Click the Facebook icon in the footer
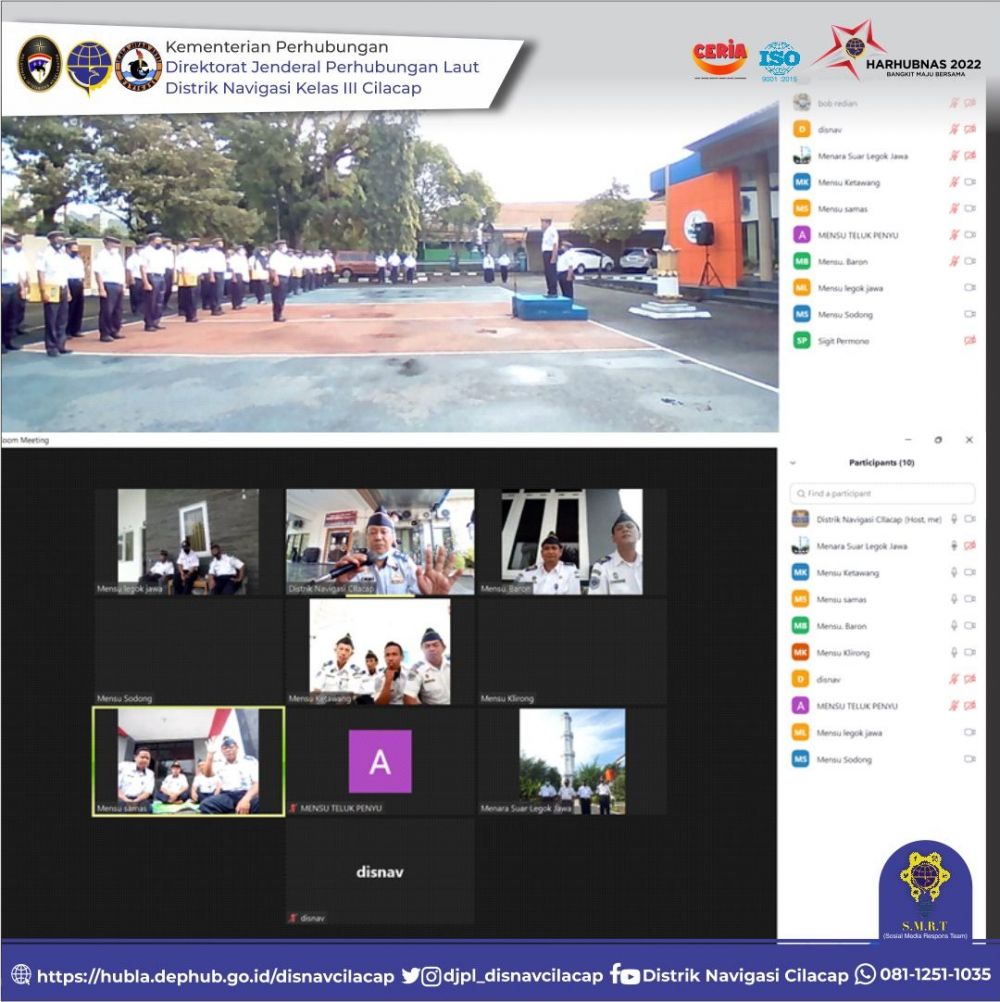The image size is (1000, 1002). click(x=615, y=974)
